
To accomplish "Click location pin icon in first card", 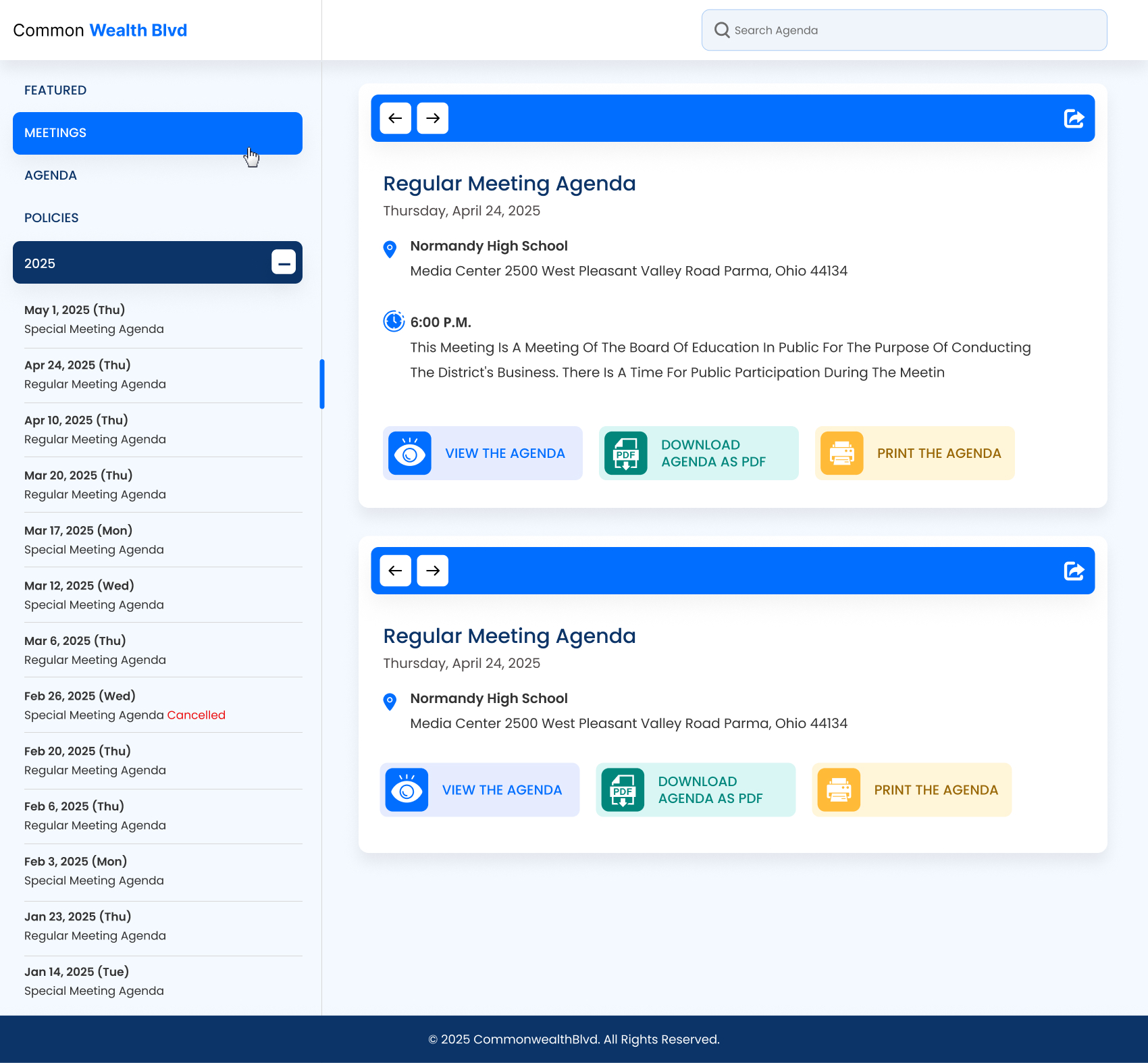I will pos(390,249).
